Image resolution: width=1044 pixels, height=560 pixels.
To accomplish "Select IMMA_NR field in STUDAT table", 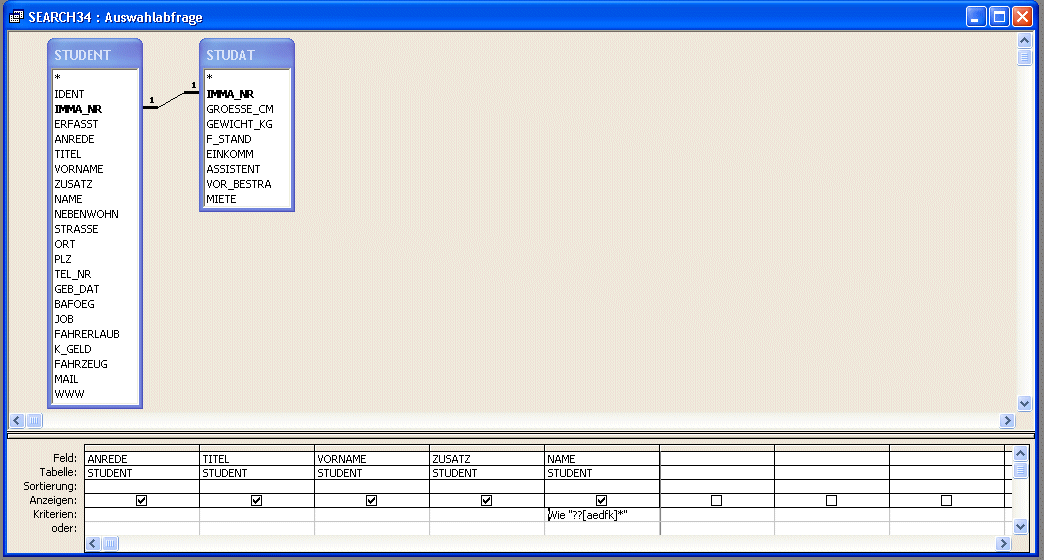I will point(230,94).
